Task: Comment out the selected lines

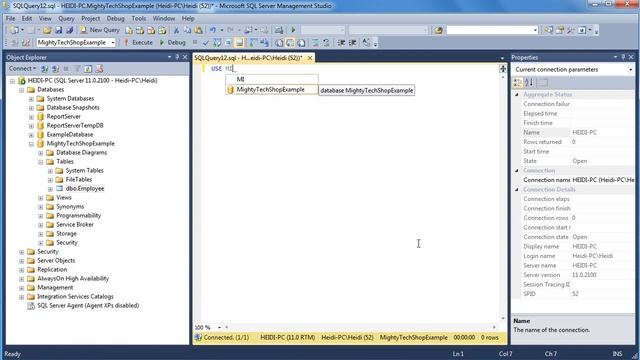Action: click(316, 42)
